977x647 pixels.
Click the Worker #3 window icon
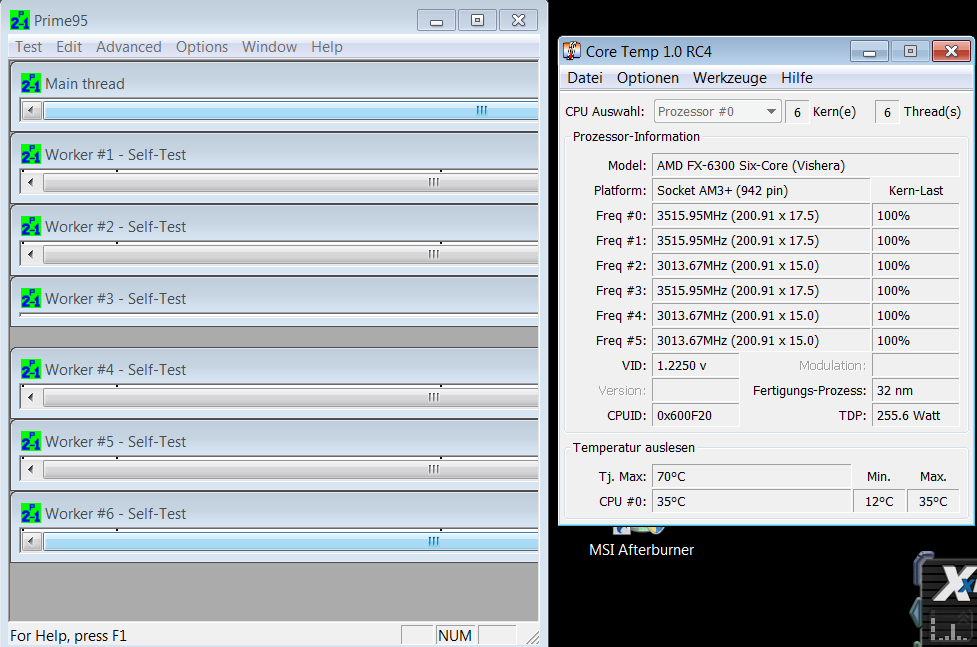click(31, 299)
